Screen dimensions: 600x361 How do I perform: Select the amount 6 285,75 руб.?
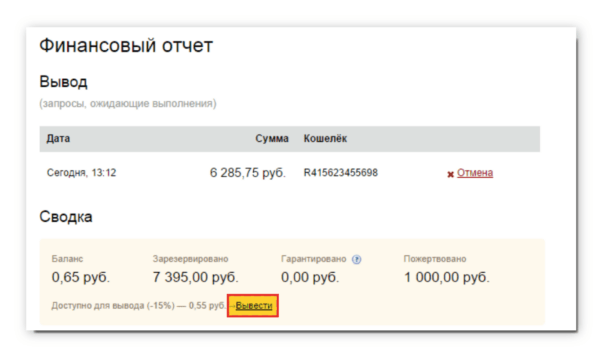click(248, 173)
